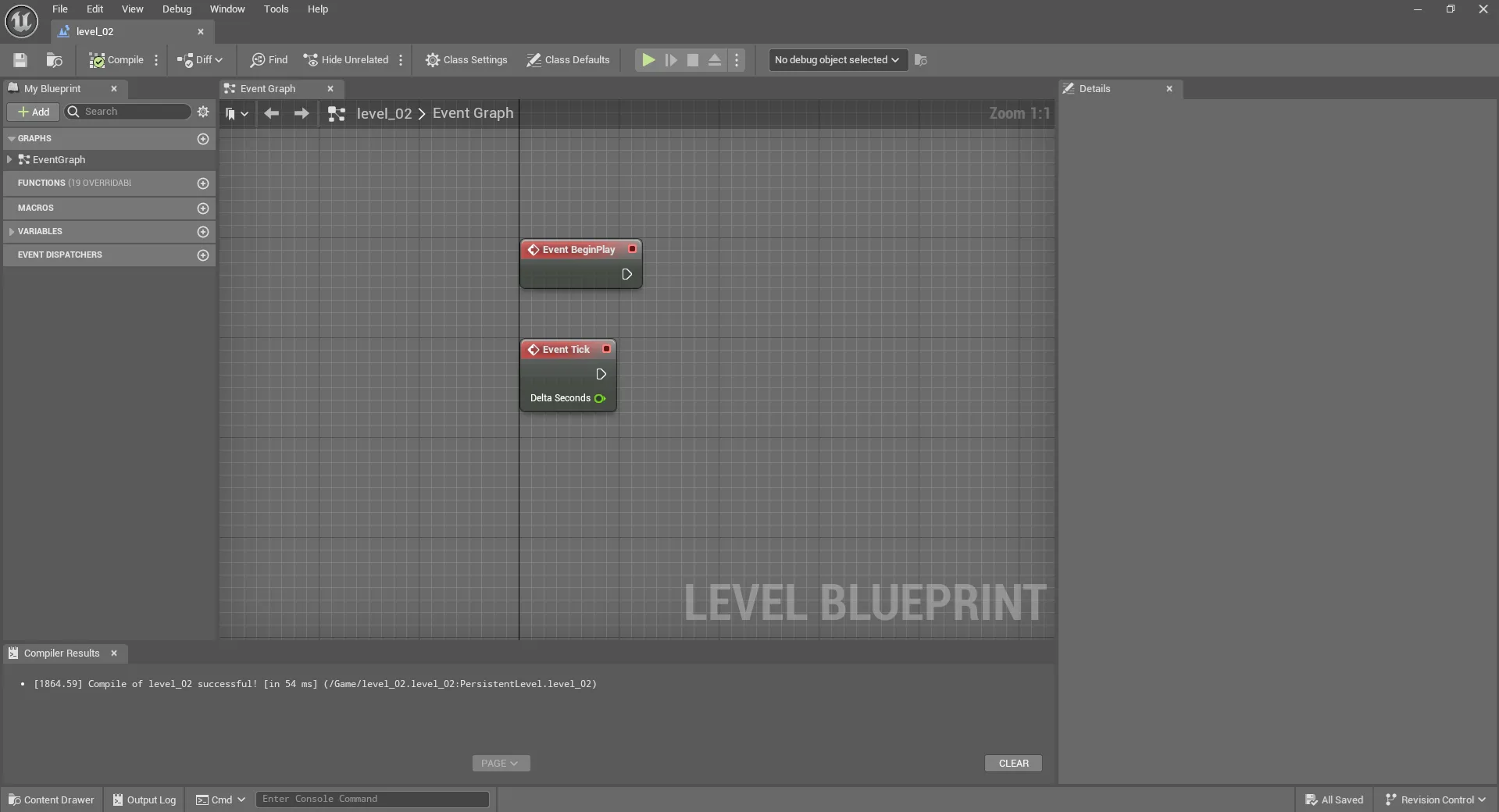Add a new variable with plus icon
Screen dimensions: 1499x812
203,232
